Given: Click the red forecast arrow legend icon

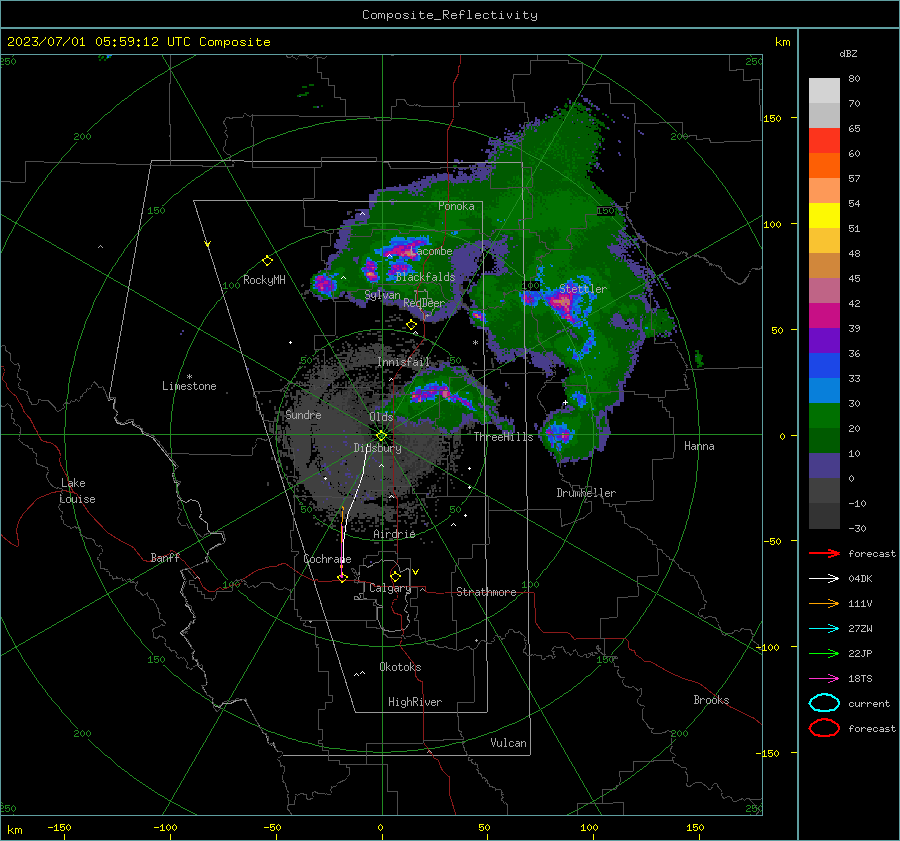Looking at the screenshot, I should point(824,553).
